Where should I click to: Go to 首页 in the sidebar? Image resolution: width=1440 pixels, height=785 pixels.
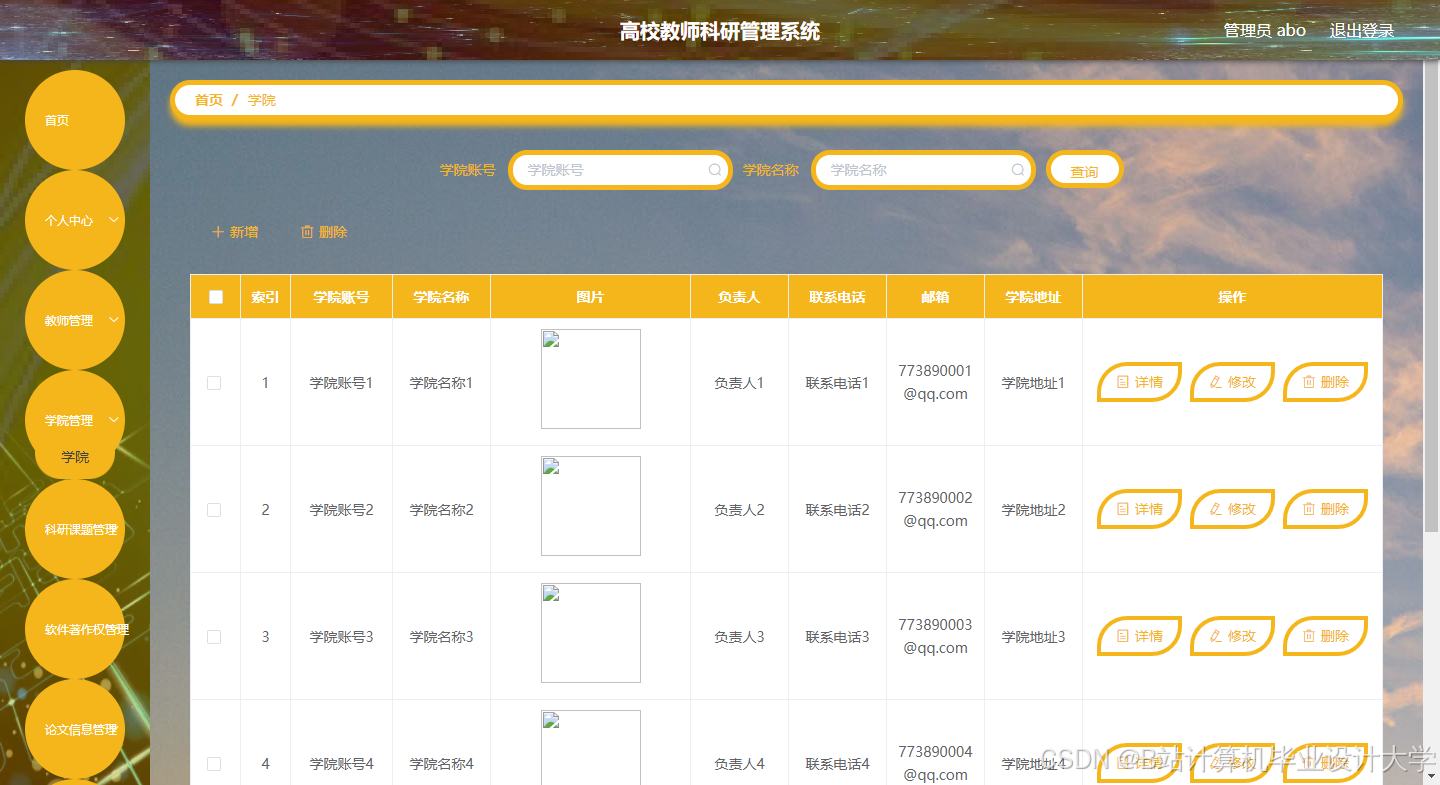(75, 120)
